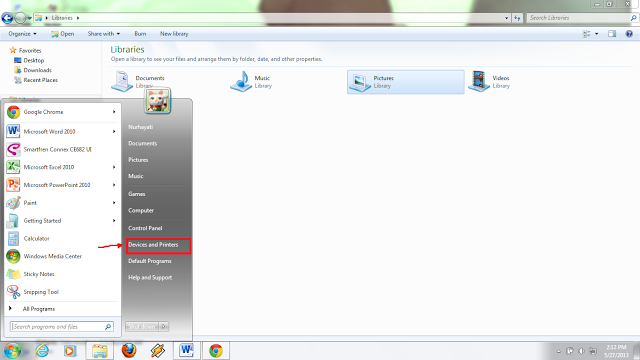
Task: Expand Getting Started submenu arrow
Action: [x=114, y=220]
